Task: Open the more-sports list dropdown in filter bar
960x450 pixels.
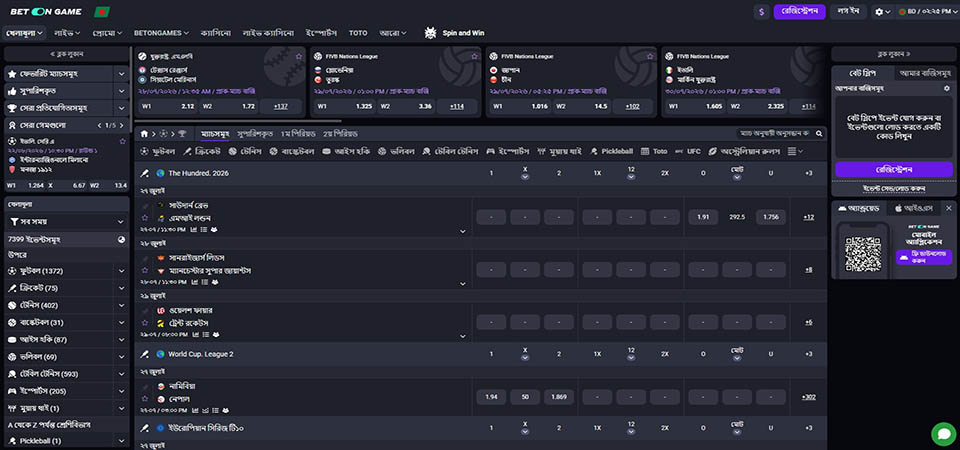Action: coord(795,151)
